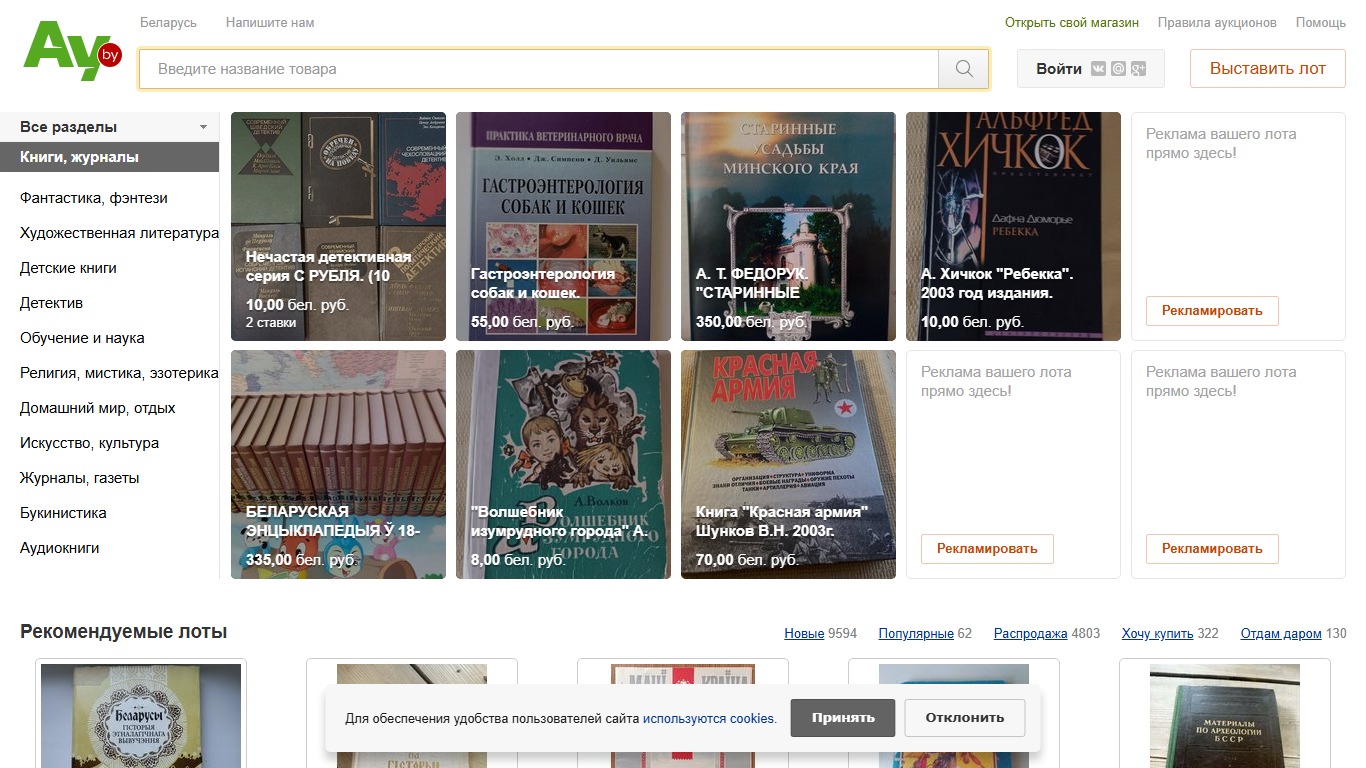Click the 70,00 бел. руб. price
Image resolution: width=1366 pixels, height=768 pixels.
click(747, 560)
